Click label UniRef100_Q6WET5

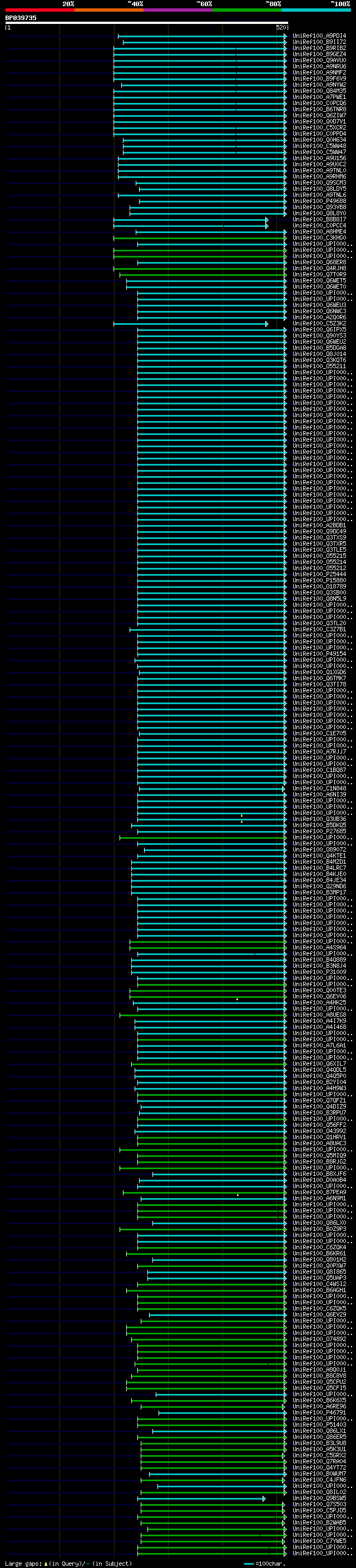click(319, 280)
